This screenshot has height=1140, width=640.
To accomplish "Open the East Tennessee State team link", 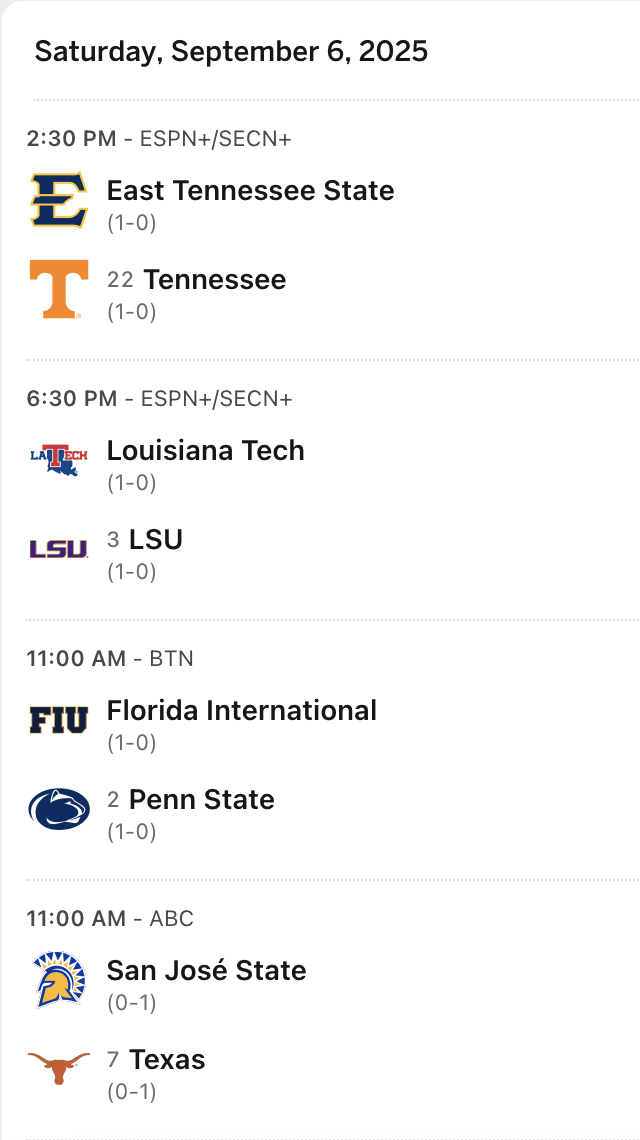I will [x=250, y=190].
